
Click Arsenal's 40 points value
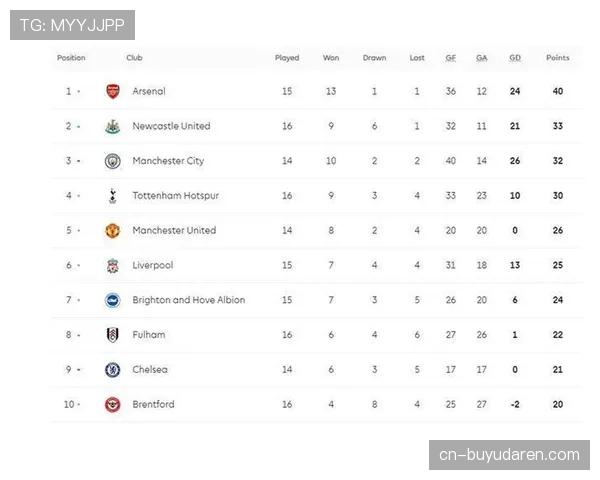click(557, 91)
